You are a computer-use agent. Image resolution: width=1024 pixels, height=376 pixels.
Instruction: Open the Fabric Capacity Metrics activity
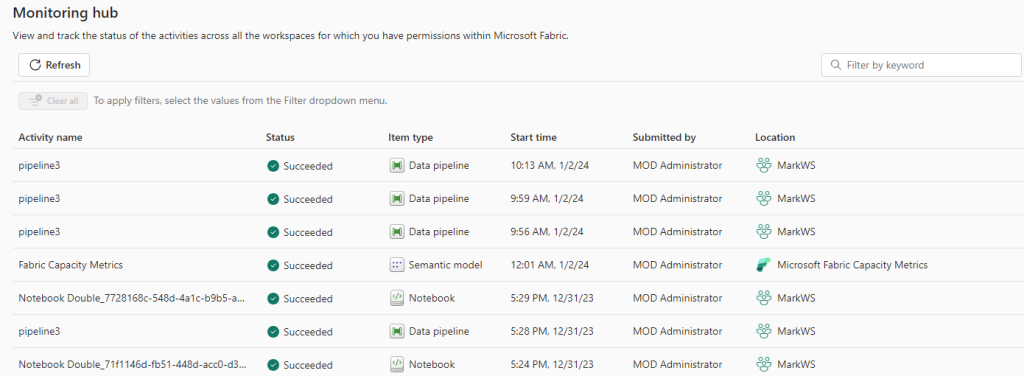coord(71,265)
